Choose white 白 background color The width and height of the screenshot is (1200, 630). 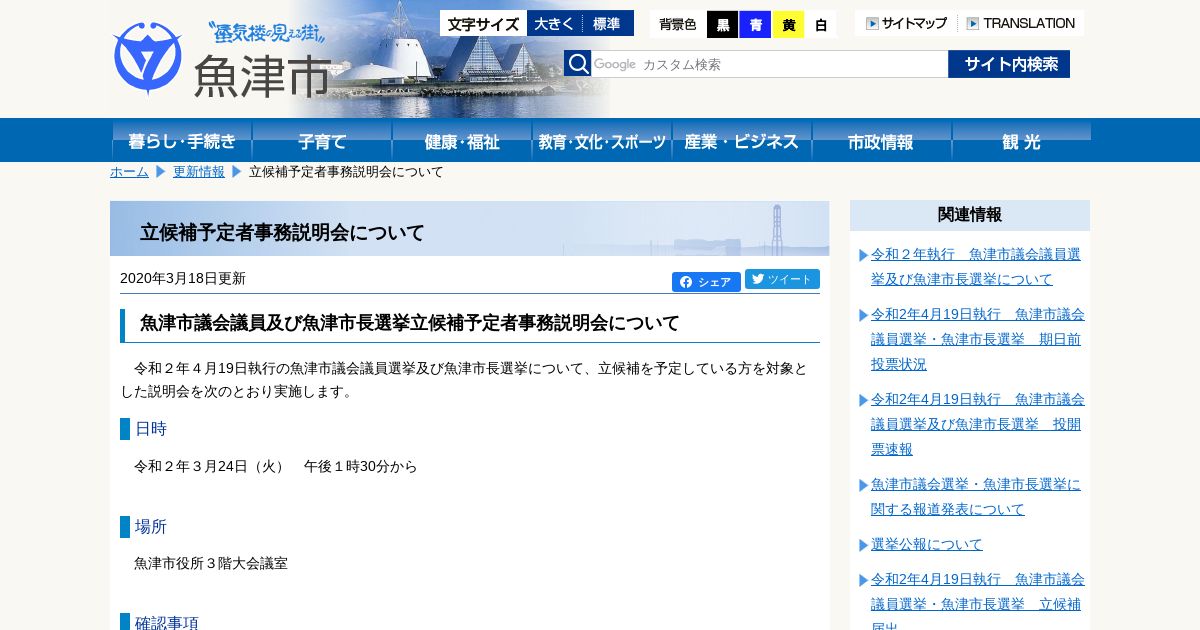(821, 25)
